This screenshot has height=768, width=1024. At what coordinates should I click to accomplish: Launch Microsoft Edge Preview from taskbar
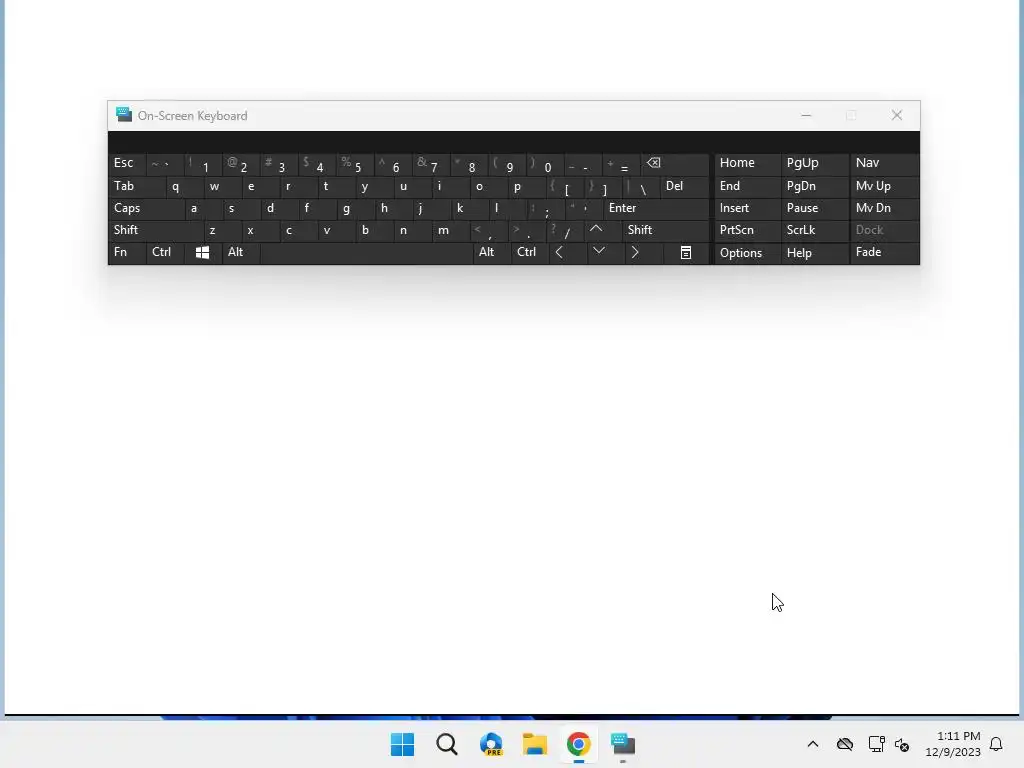tap(491, 744)
